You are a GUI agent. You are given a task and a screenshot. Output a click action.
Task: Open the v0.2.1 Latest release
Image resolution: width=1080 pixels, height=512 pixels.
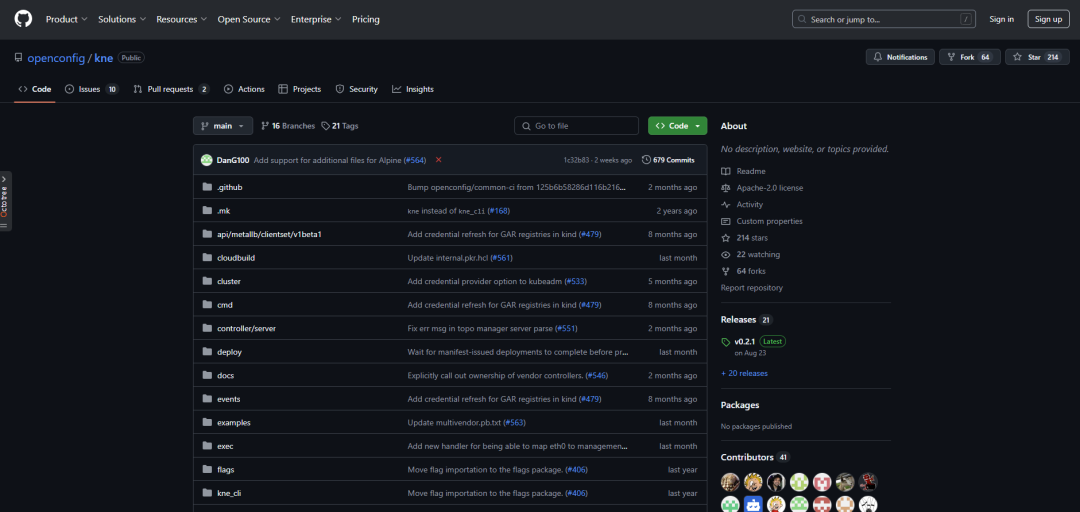754,341
